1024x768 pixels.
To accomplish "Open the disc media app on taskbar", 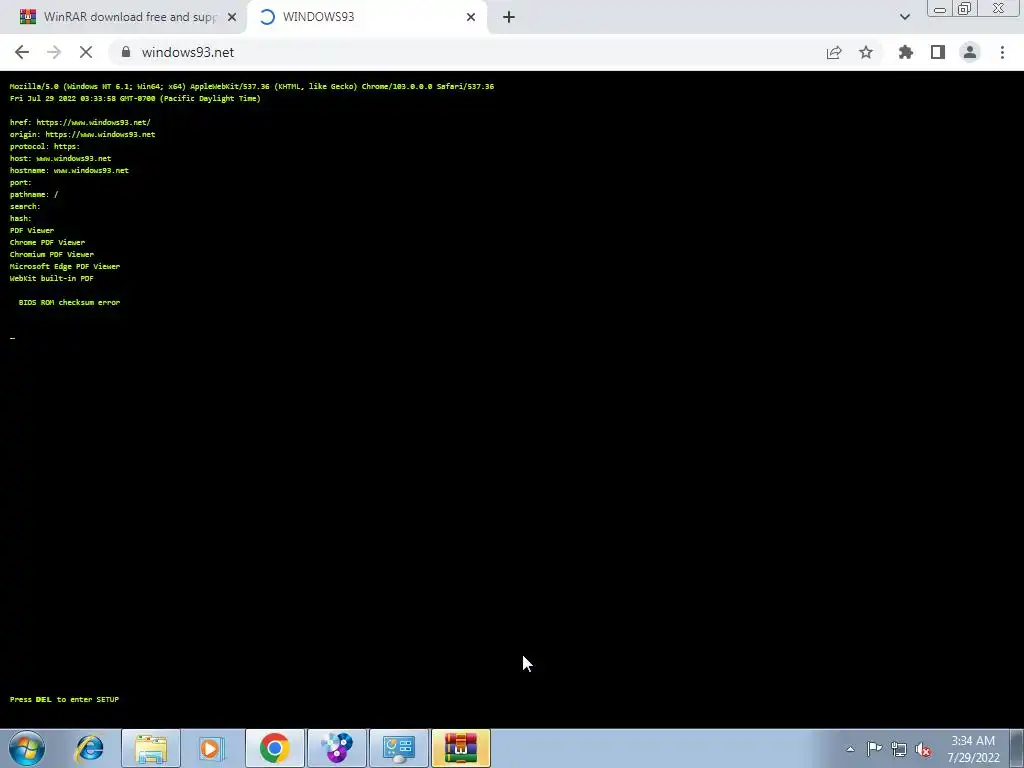I will pos(337,748).
